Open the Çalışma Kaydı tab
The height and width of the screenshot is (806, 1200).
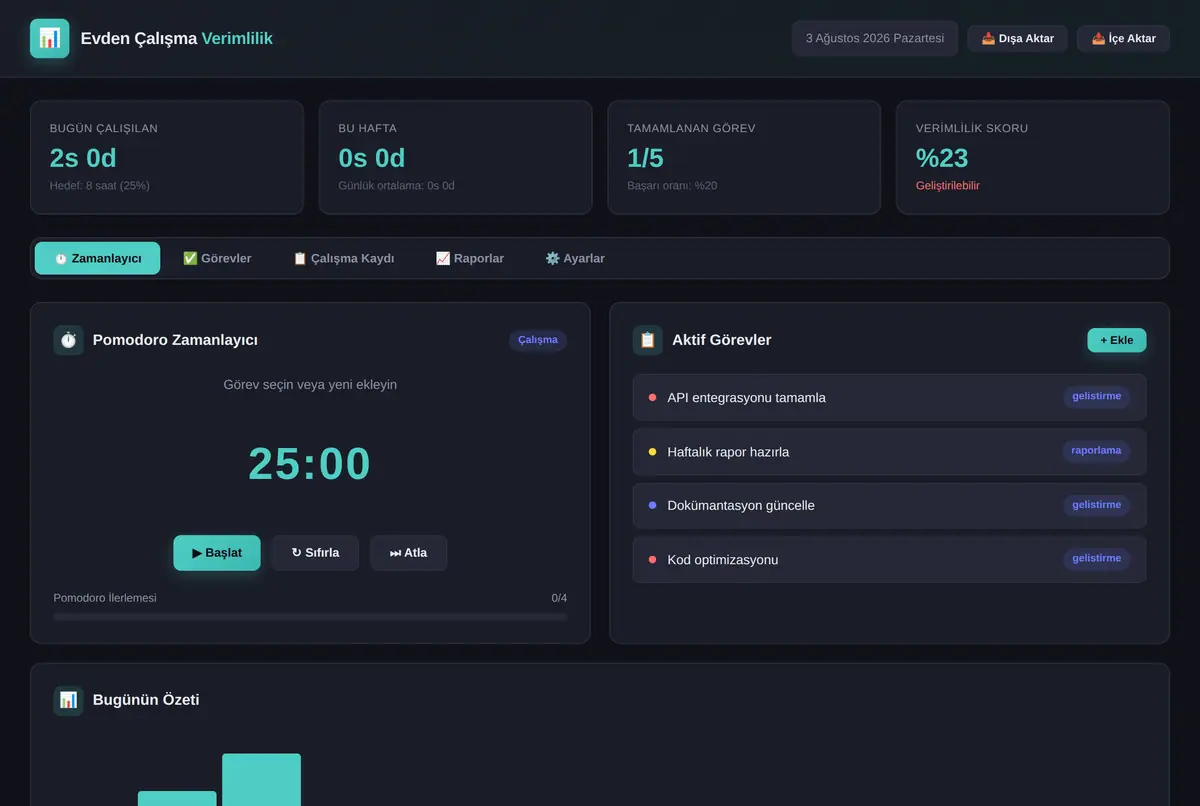click(343, 258)
